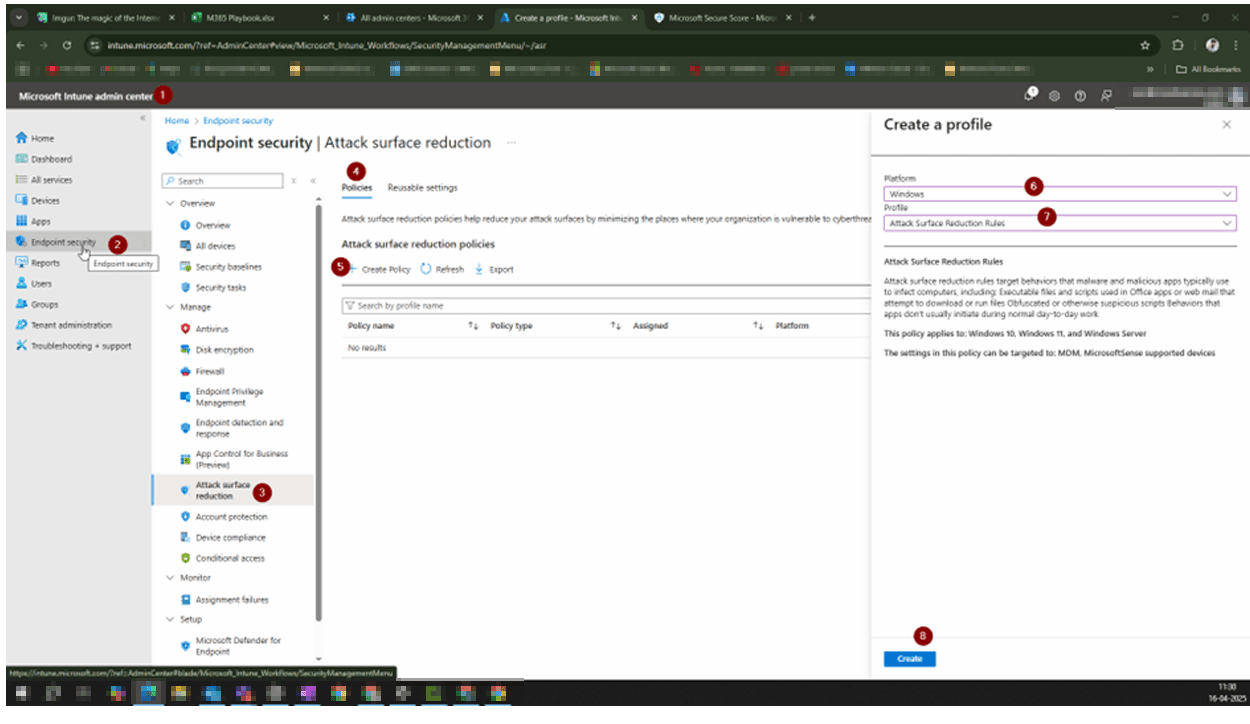
Task: Open Reports in left navigation
Action: point(38,263)
